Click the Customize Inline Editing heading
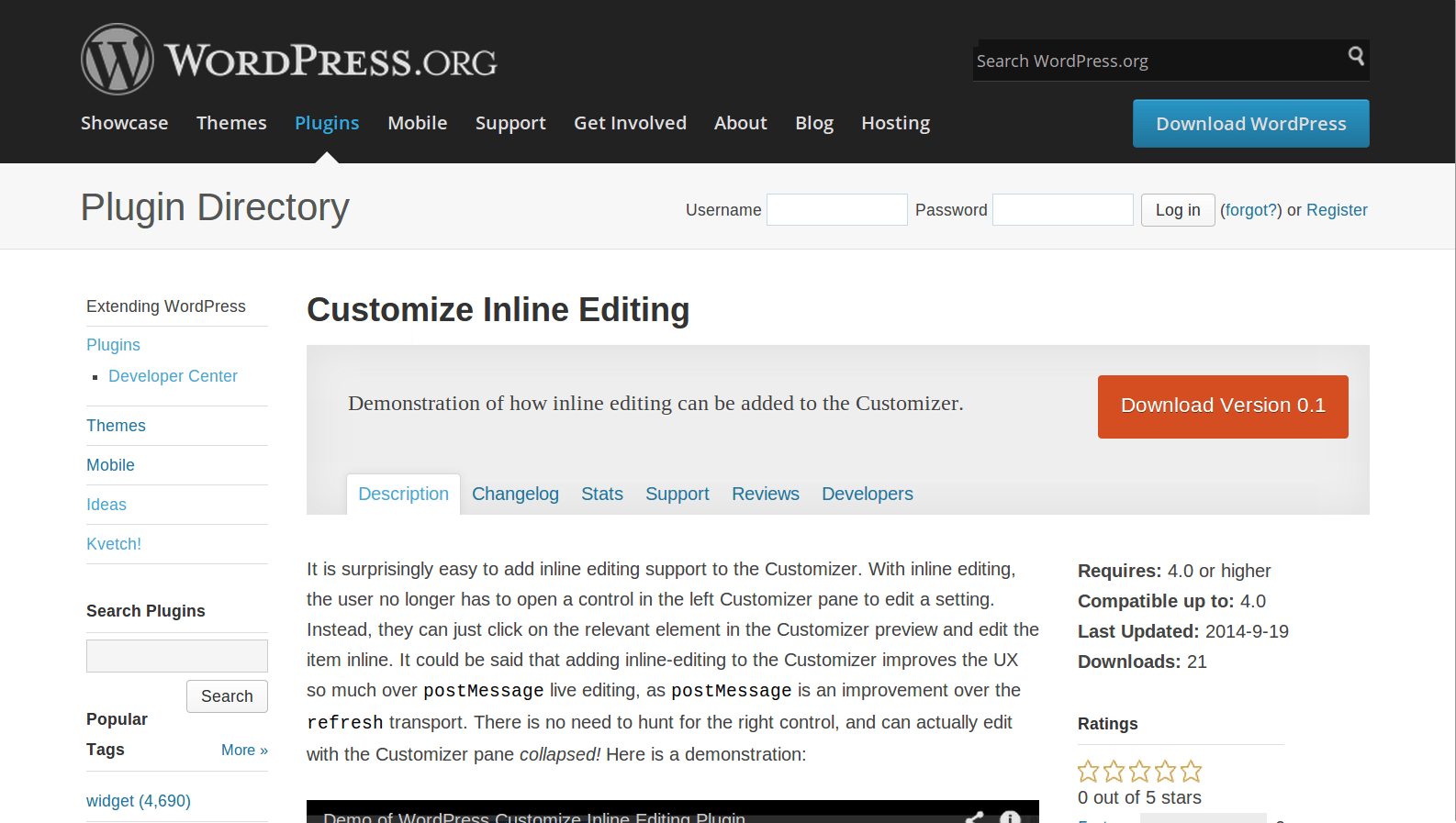Image resolution: width=1456 pixels, height=823 pixels. tap(498, 310)
